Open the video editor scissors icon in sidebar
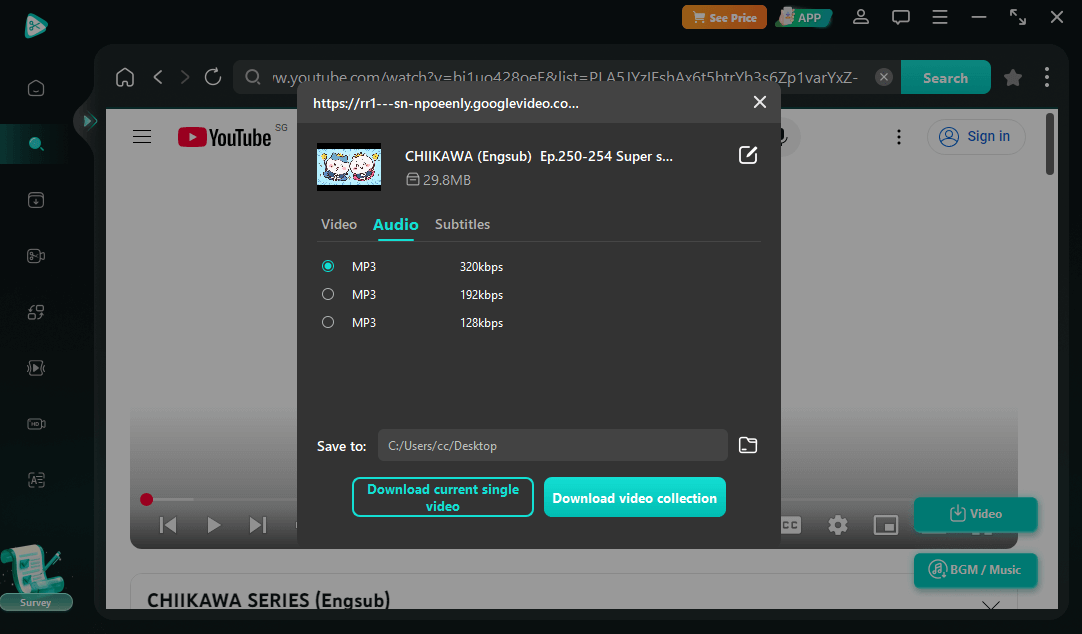 [x=36, y=256]
